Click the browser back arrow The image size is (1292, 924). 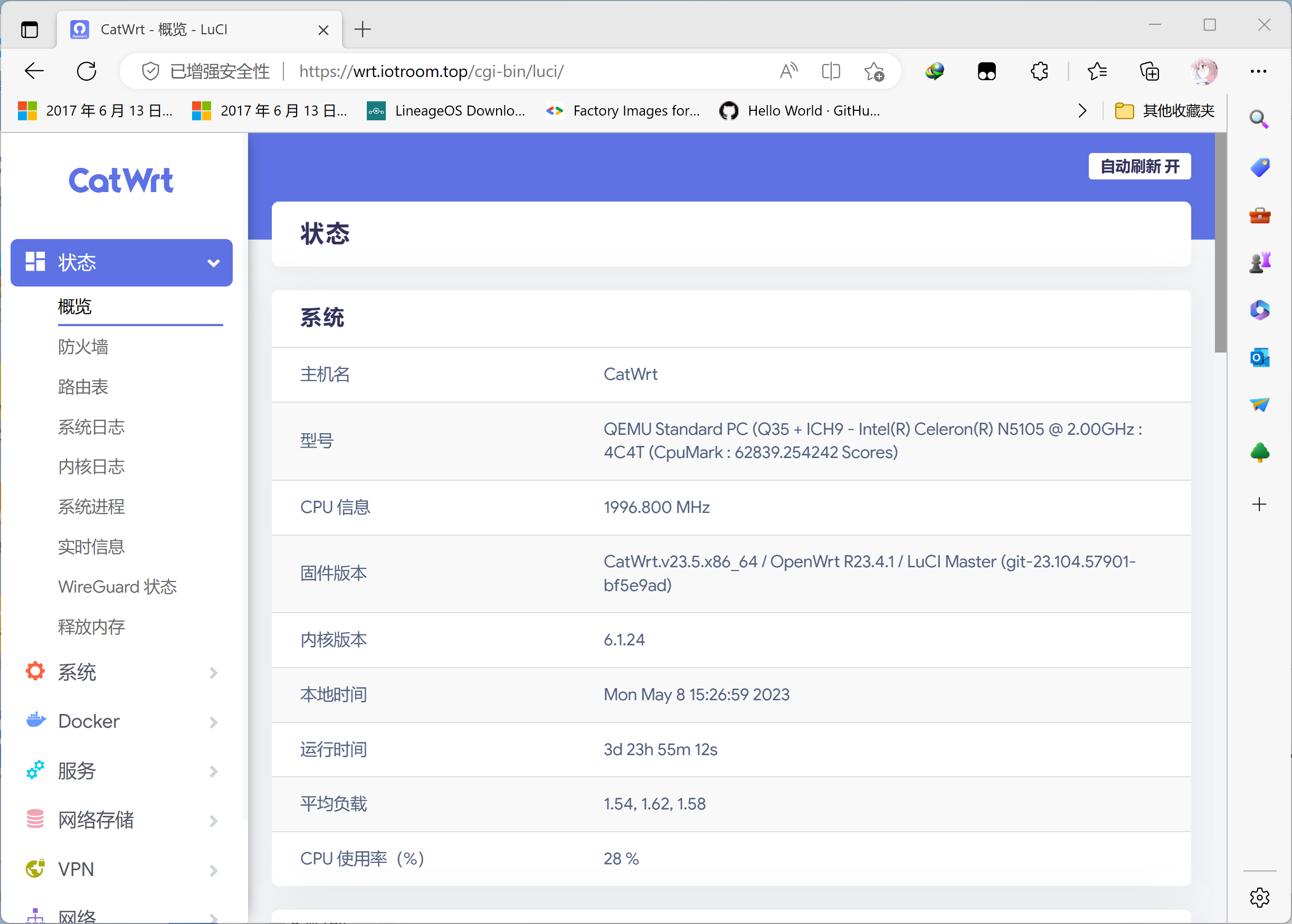[35, 71]
